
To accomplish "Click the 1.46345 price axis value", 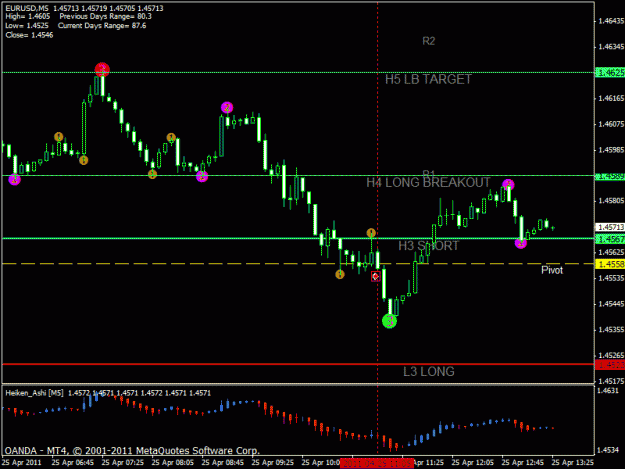I will [x=611, y=47].
